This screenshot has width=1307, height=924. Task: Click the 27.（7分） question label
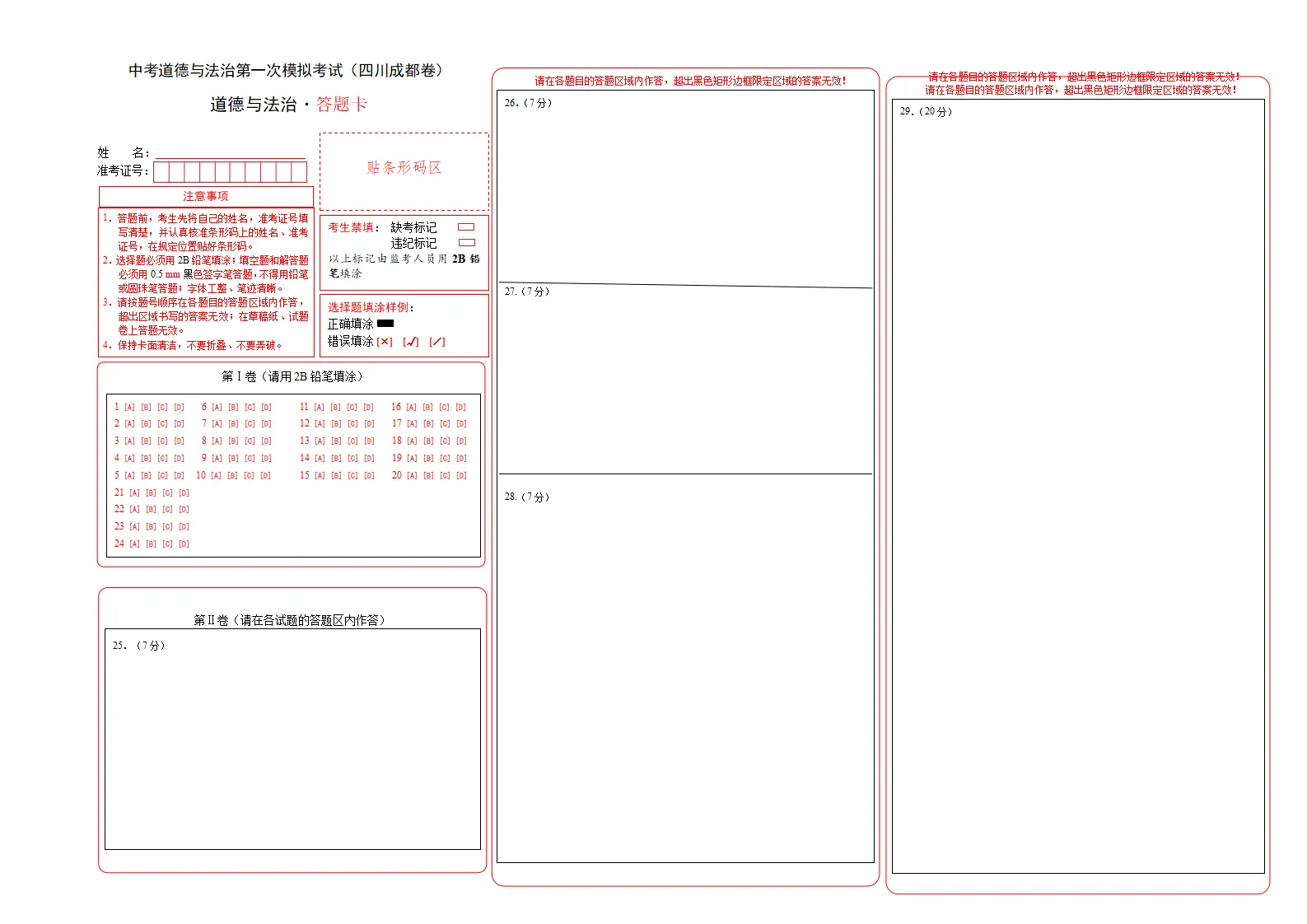pyautogui.click(x=528, y=292)
